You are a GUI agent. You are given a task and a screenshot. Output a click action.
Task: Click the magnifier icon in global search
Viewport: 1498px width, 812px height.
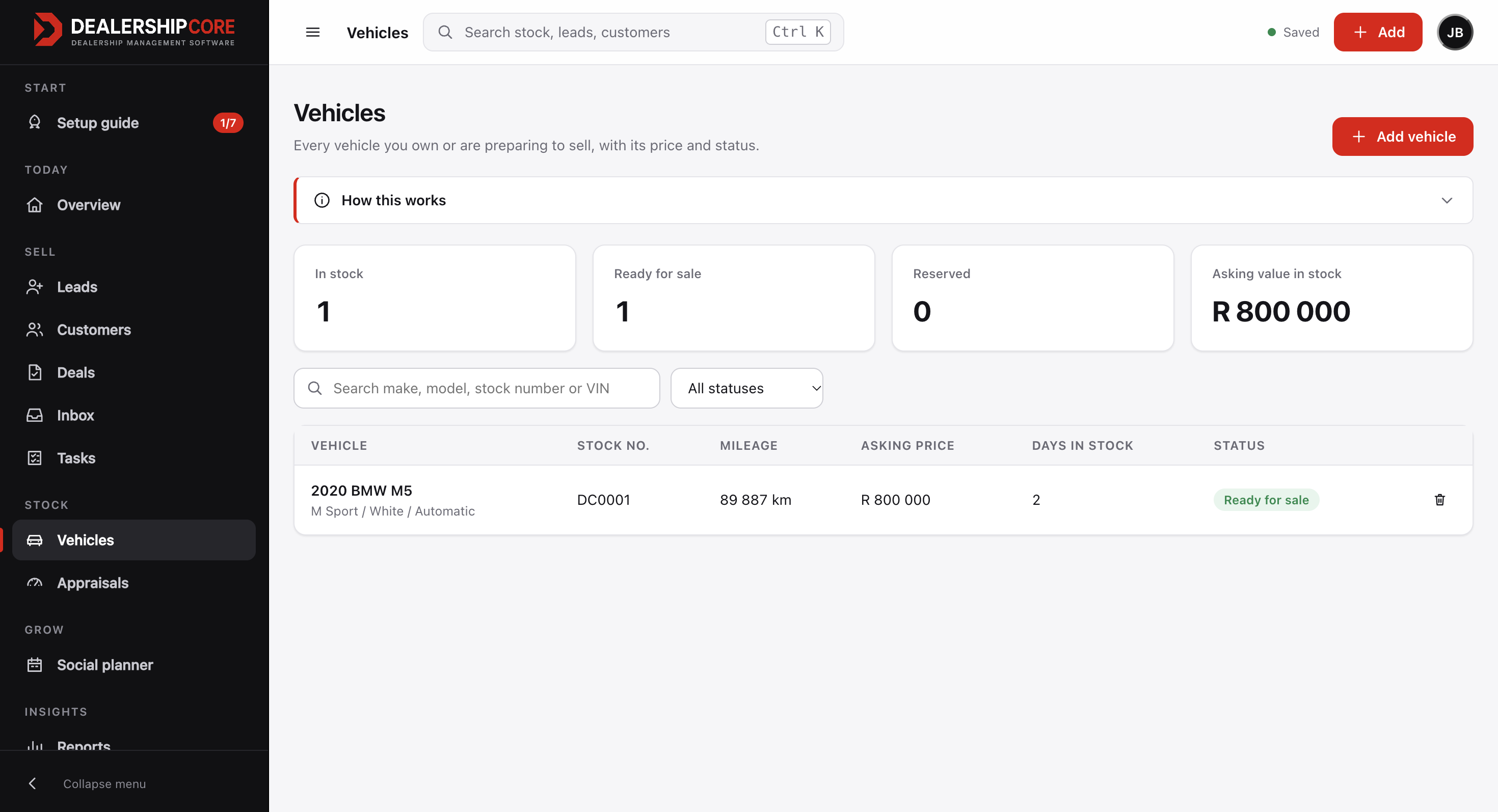pyautogui.click(x=445, y=32)
